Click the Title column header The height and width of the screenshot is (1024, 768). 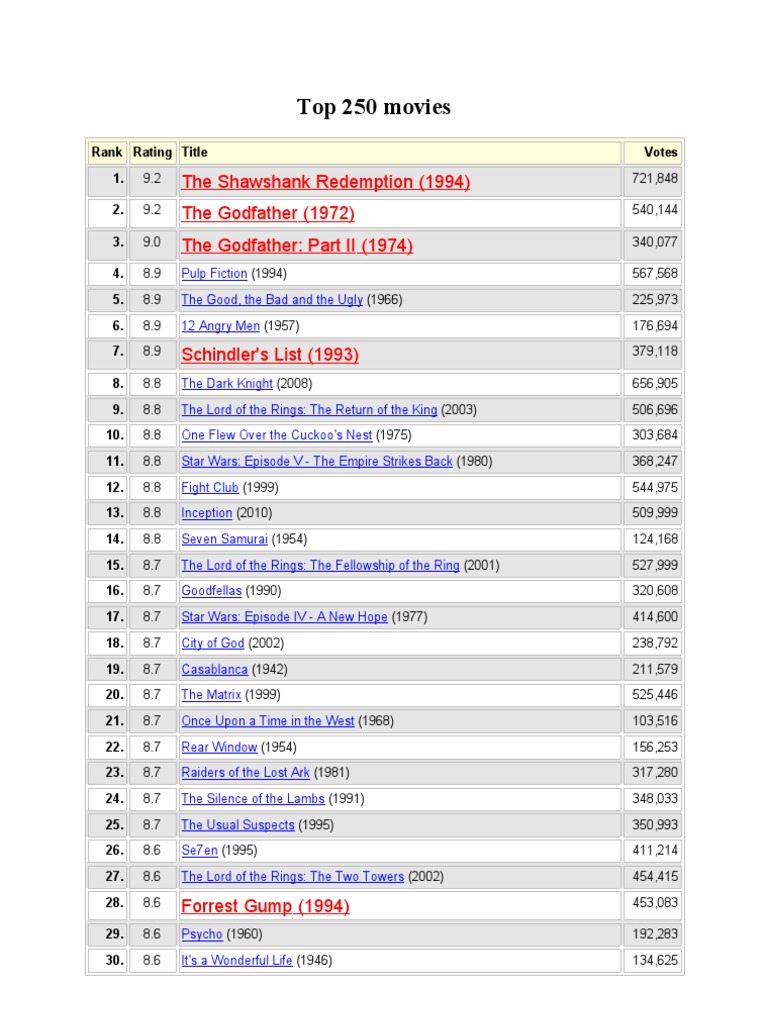tap(400, 152)
